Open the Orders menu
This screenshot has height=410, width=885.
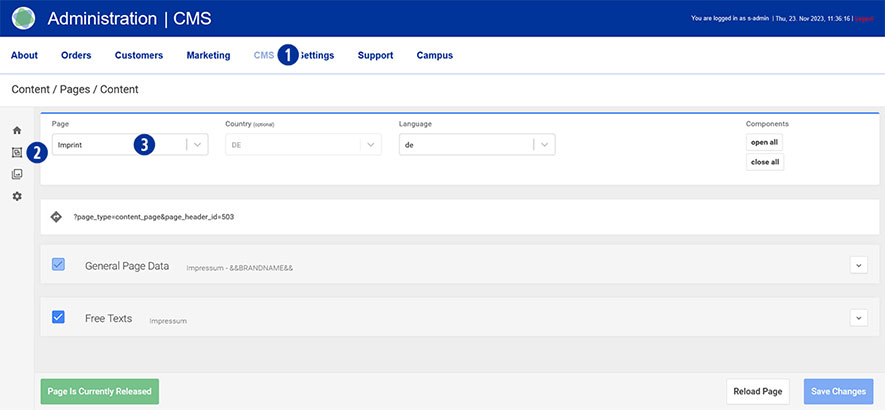click(x=76, y=56)
